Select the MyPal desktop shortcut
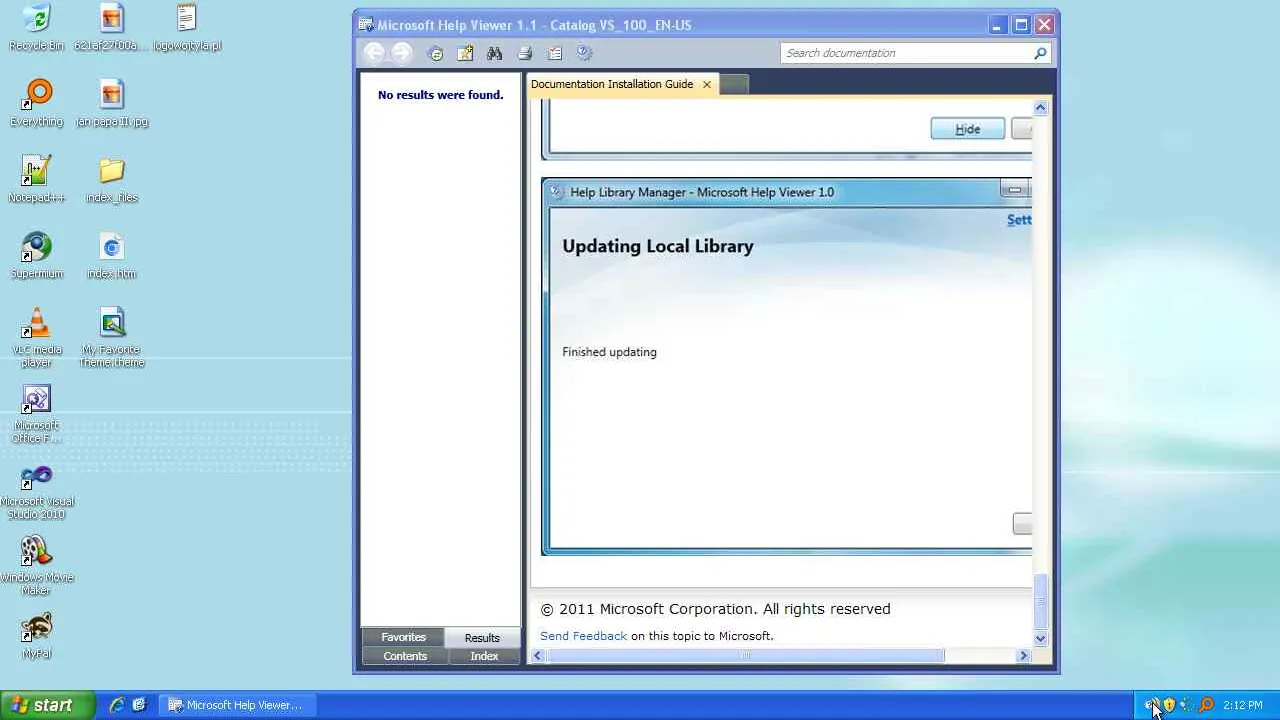 [36, 636]
